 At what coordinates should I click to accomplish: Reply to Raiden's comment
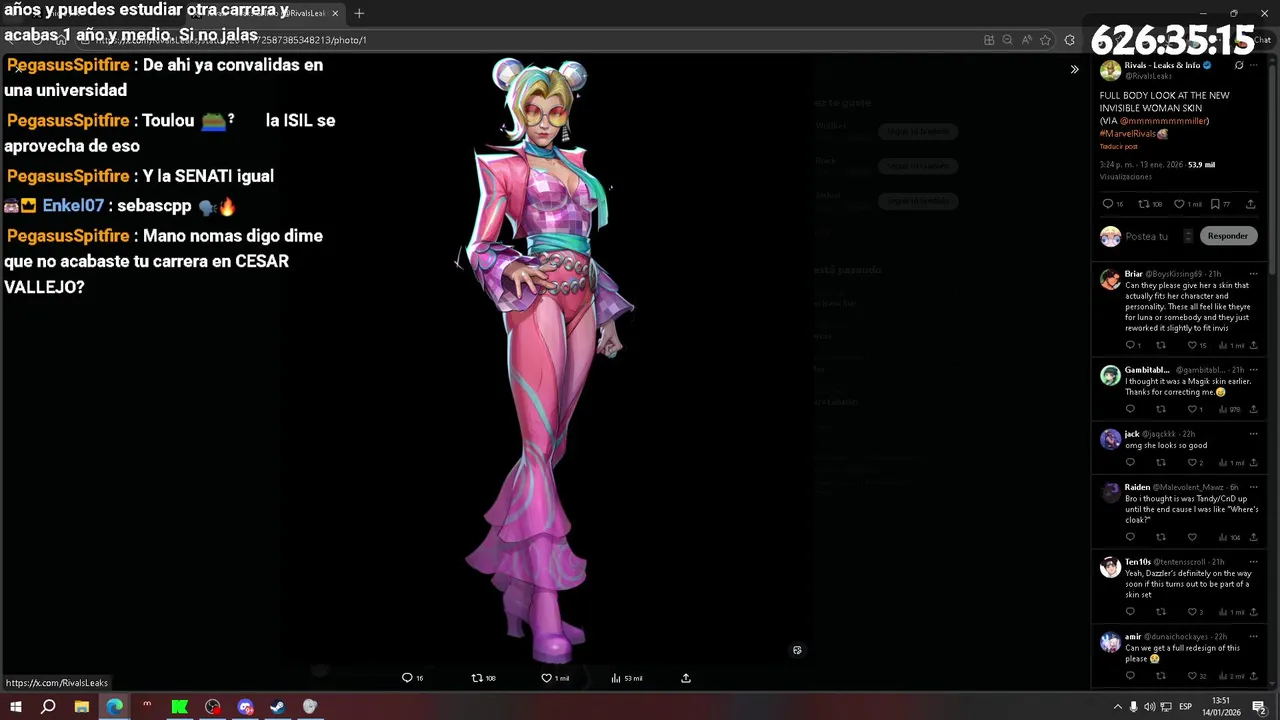pos(1130,537)
